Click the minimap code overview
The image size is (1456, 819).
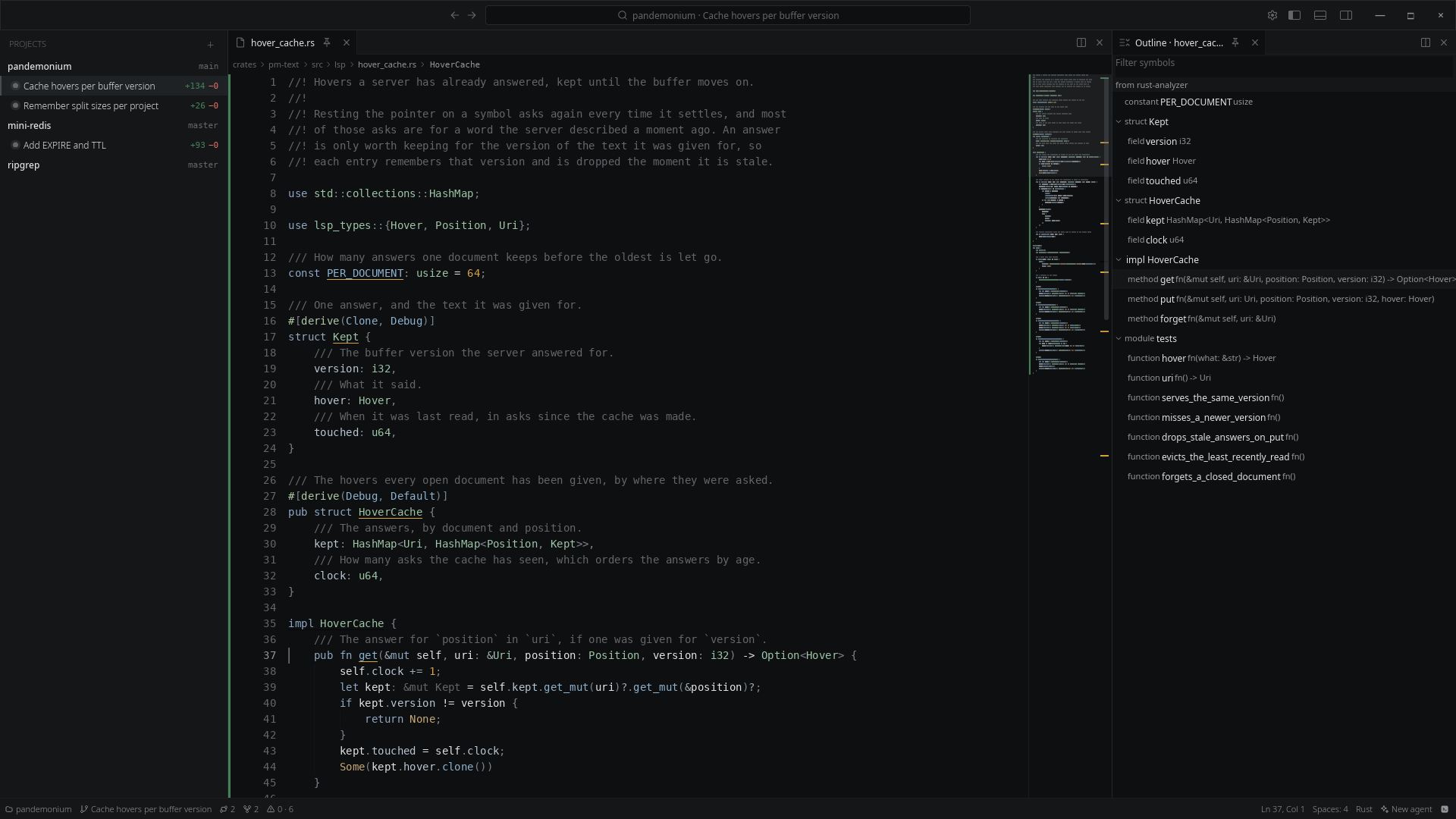1064,224
